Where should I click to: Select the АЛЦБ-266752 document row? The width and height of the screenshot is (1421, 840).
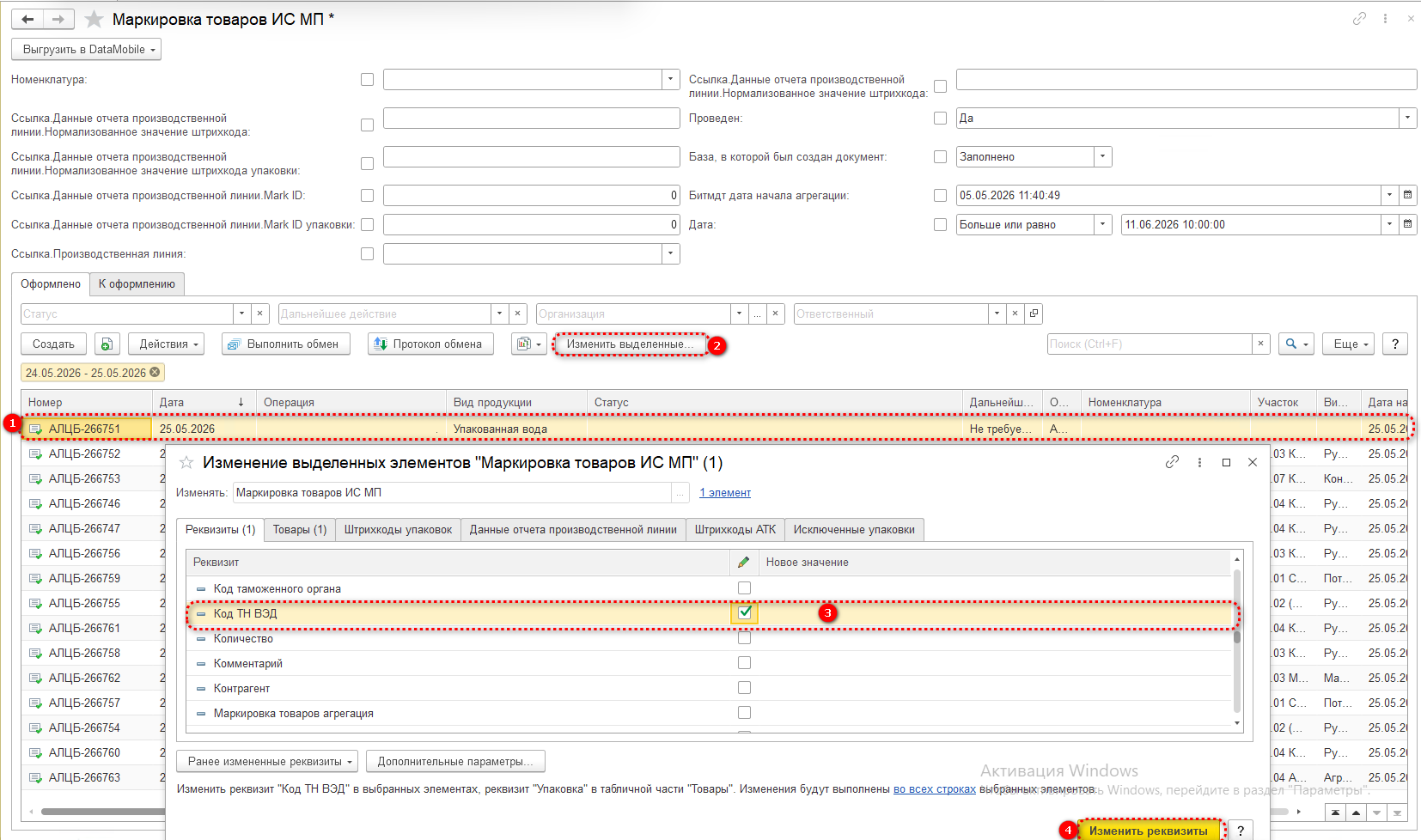84,453
